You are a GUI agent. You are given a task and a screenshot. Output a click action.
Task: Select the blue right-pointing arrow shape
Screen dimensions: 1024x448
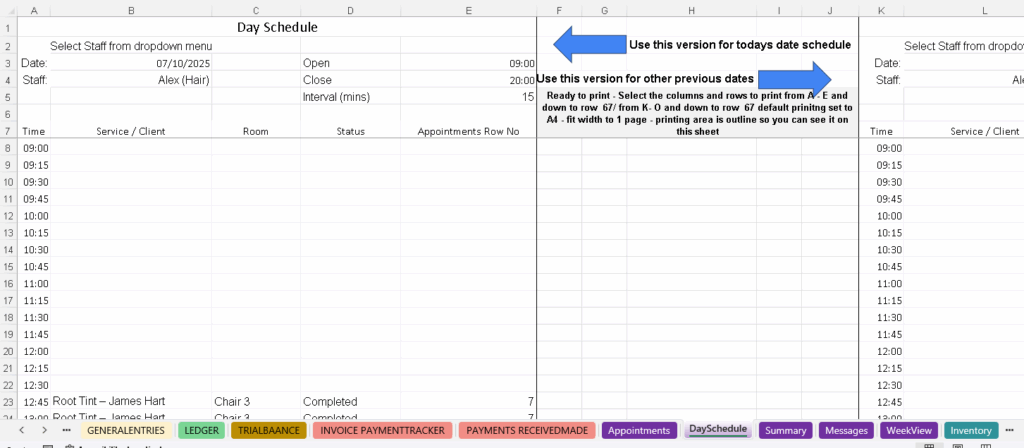(x=795, y=79)
